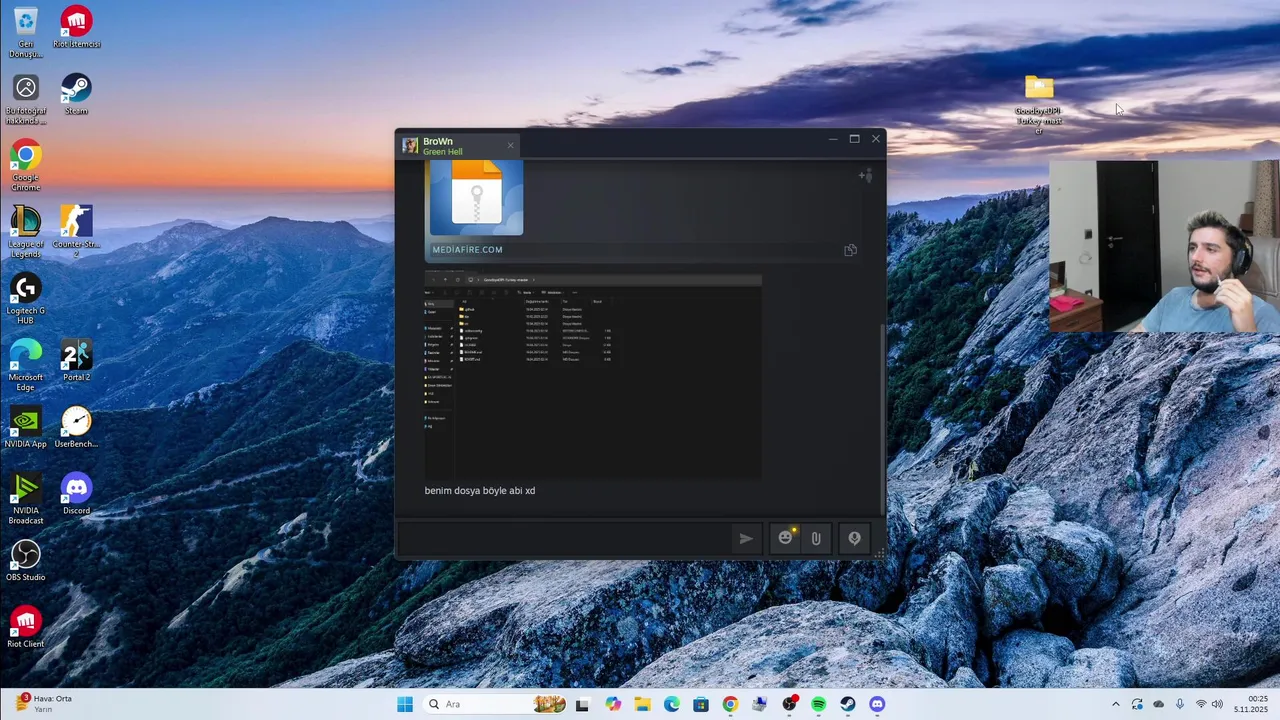Launch Copilot from the taskbar
This screenshot has height=720, width=1280.
point(612,704)
